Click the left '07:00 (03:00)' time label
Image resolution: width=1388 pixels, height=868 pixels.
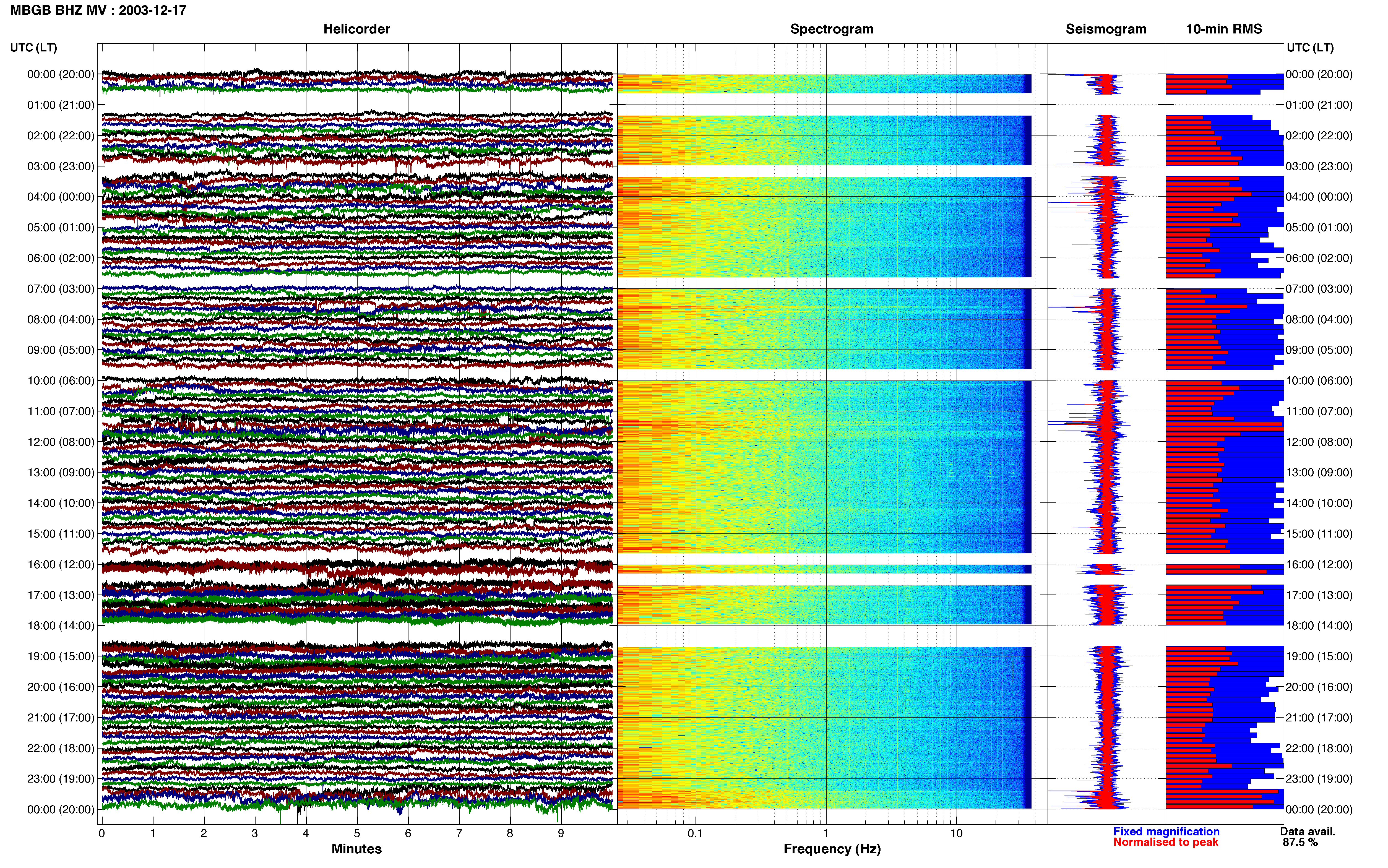(60, 289)
